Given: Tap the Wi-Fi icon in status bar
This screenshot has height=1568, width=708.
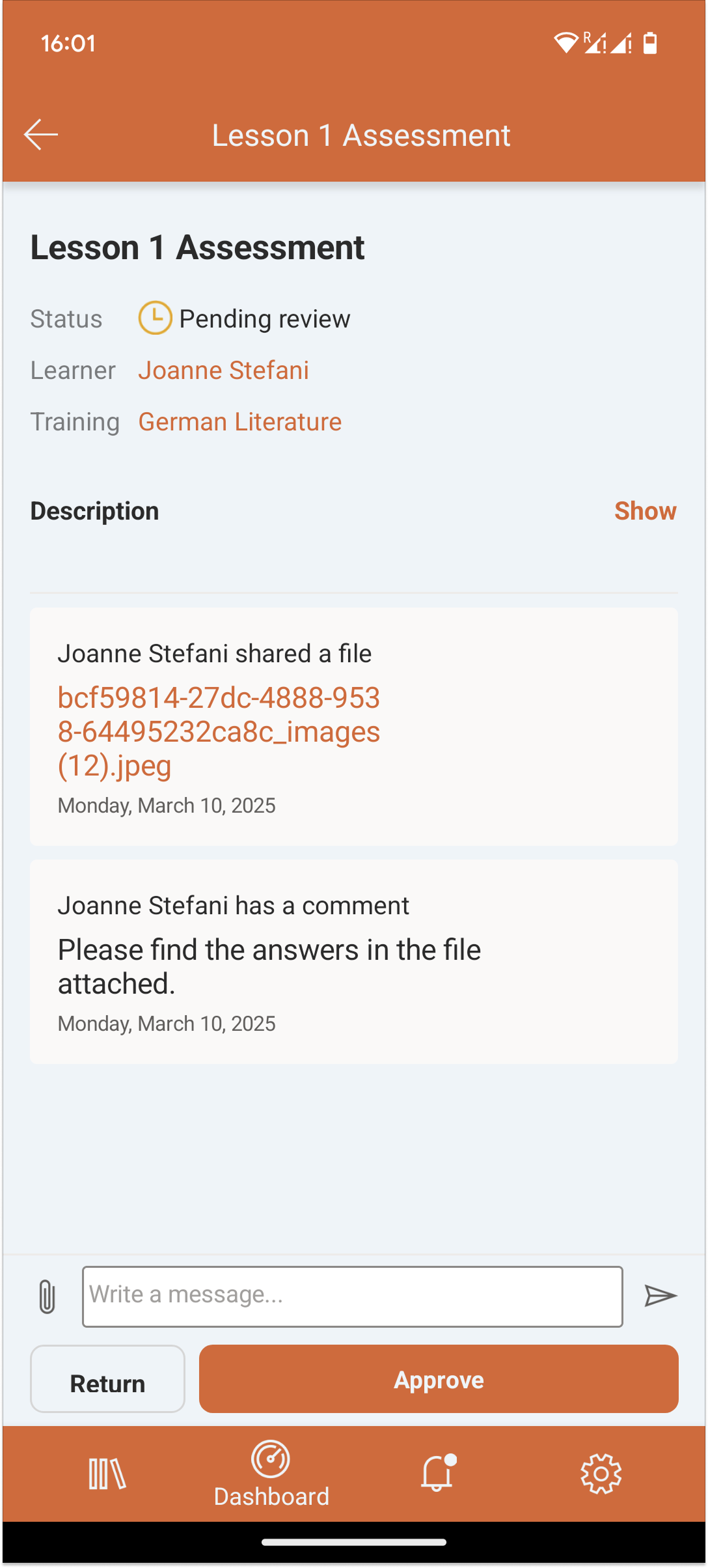Looking at the screenshot, I should pyautogui.click(x=565, y=43).
